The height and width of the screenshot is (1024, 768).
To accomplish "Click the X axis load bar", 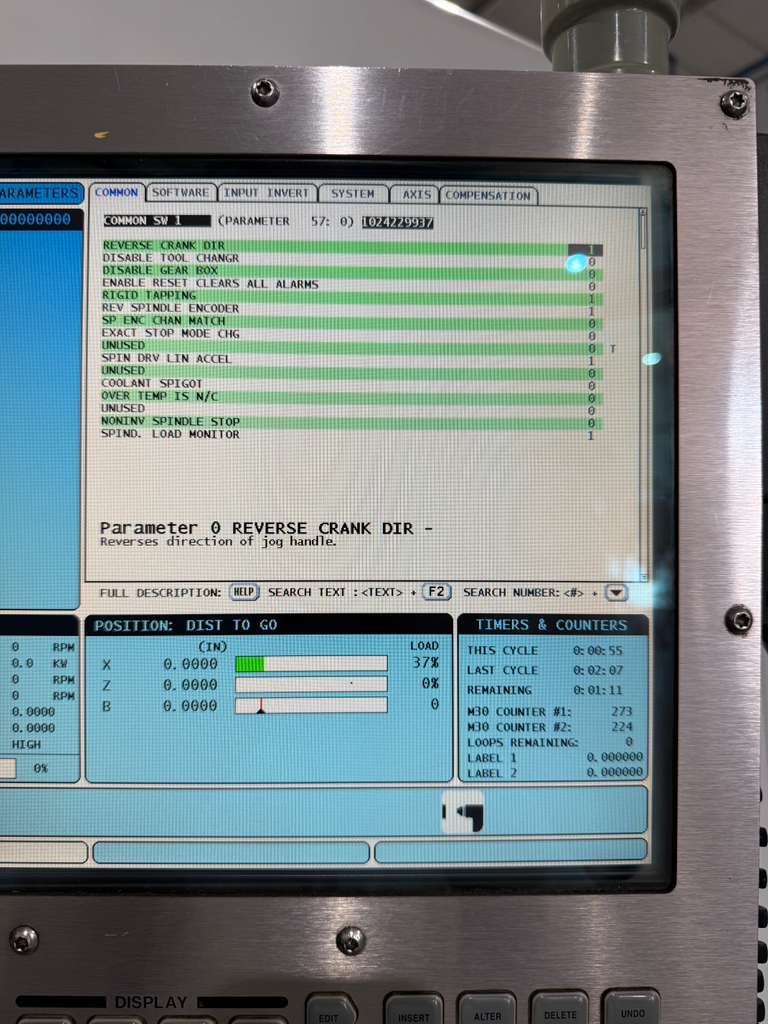I will pos(310,664).
